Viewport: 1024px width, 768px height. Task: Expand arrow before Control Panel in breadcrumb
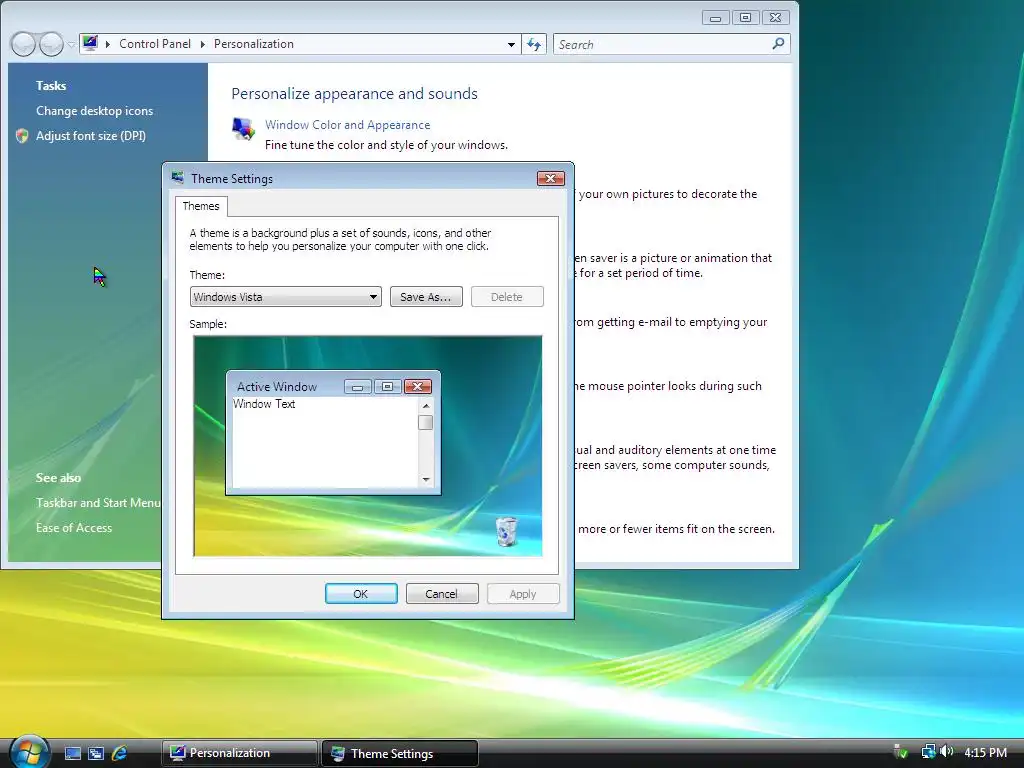[108, 44]
